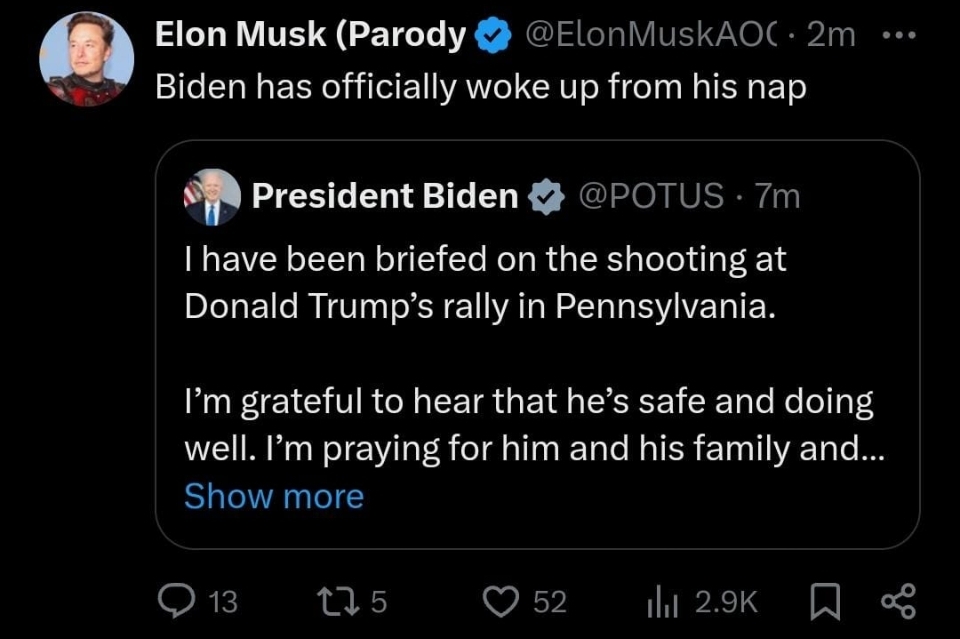Open the @POTUS handle link
This screenshot has width=960, height=639.
[x=651, y=197]
